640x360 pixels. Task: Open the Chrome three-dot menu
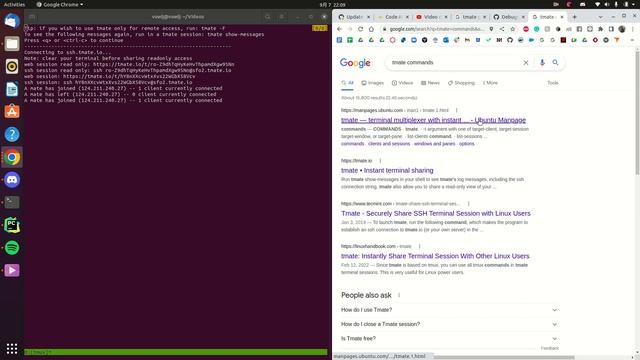pyautogui.click(x=633, y=29)
